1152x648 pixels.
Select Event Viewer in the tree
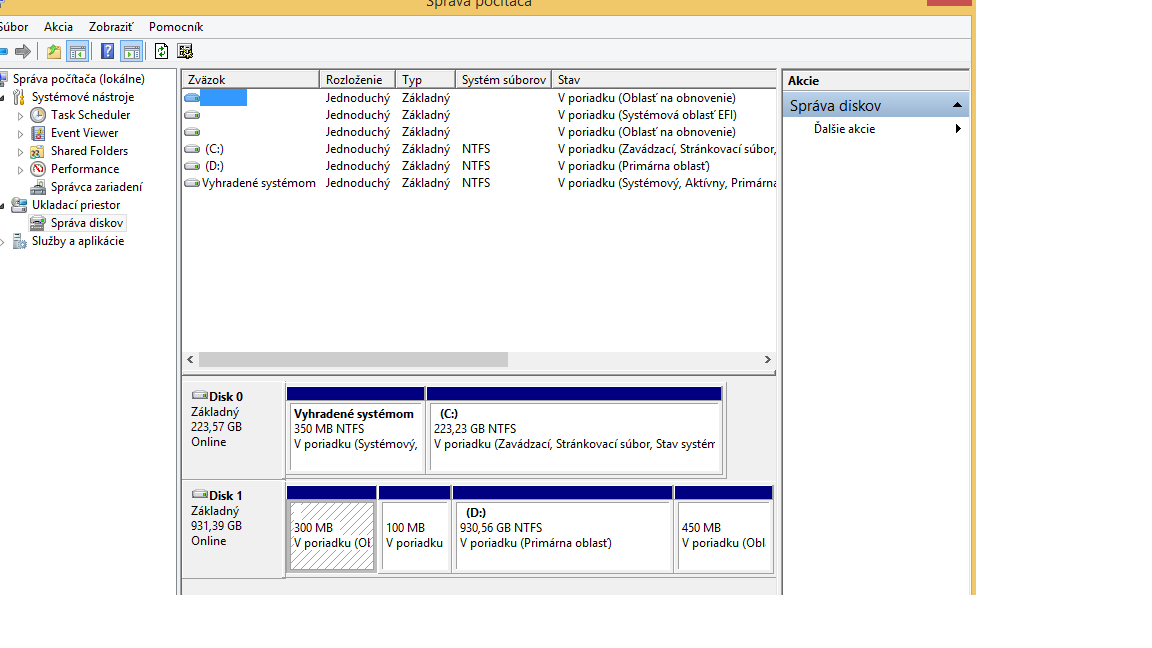click(x=84, y=133)
